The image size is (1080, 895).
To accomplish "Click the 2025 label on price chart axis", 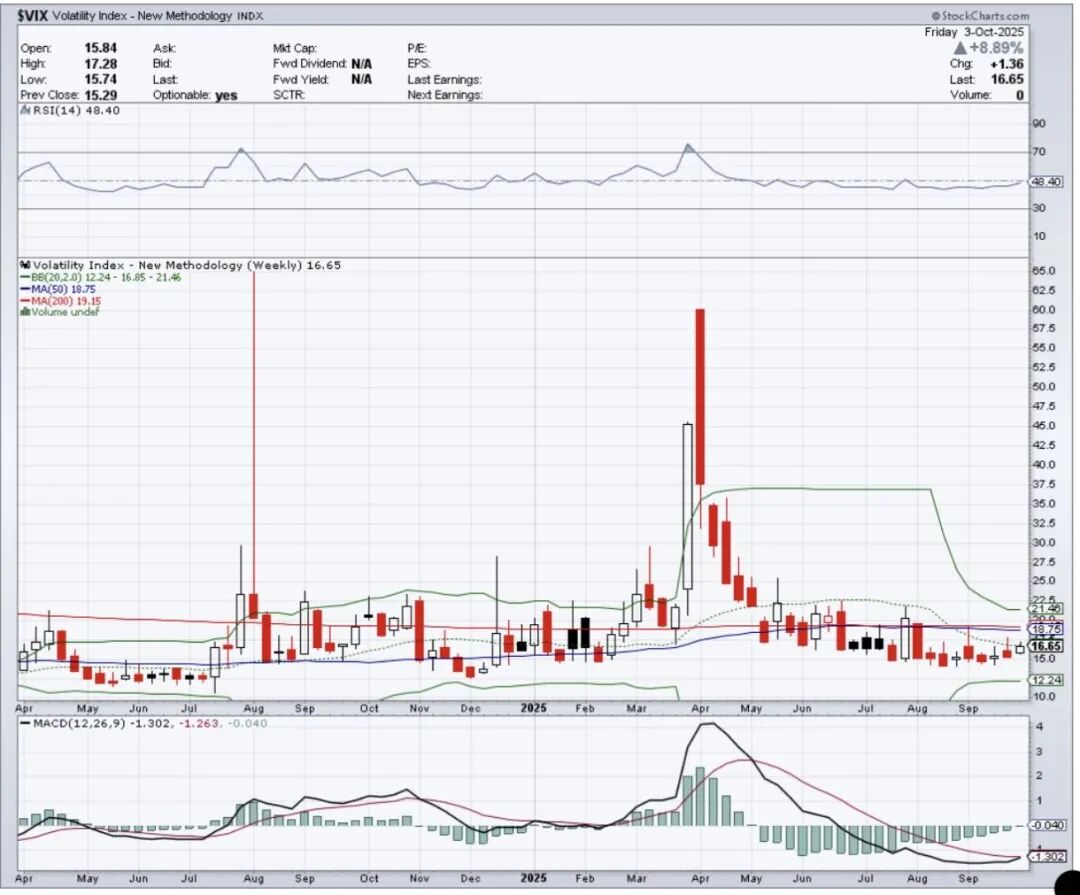I will click(533, 708).
